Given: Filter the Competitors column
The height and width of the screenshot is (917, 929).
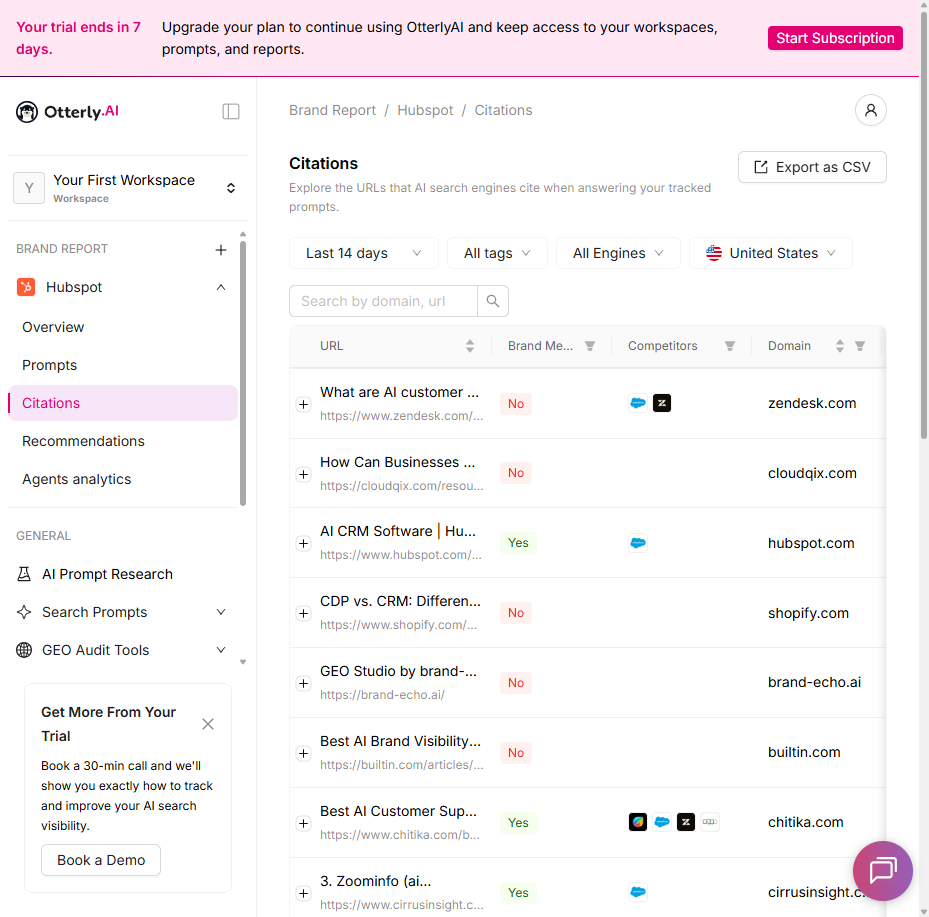Looking at the screenshot, I should pyautogui.click(x=730, y=346).
